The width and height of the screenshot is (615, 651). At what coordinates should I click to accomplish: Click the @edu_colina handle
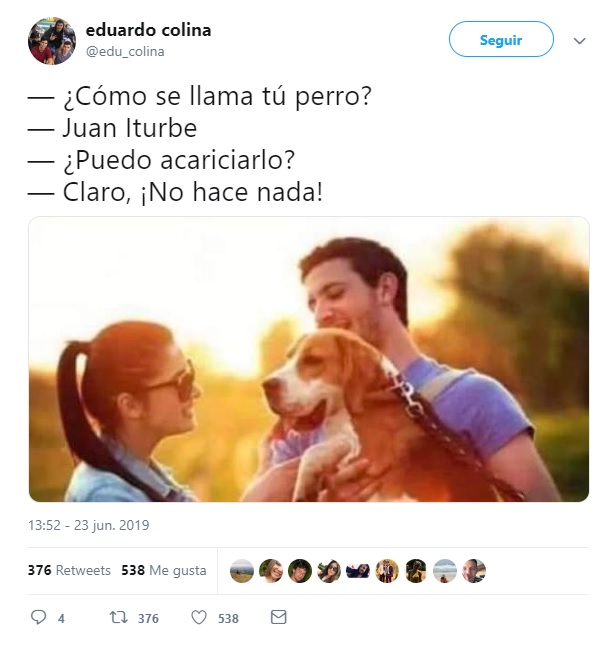point(125,51)
